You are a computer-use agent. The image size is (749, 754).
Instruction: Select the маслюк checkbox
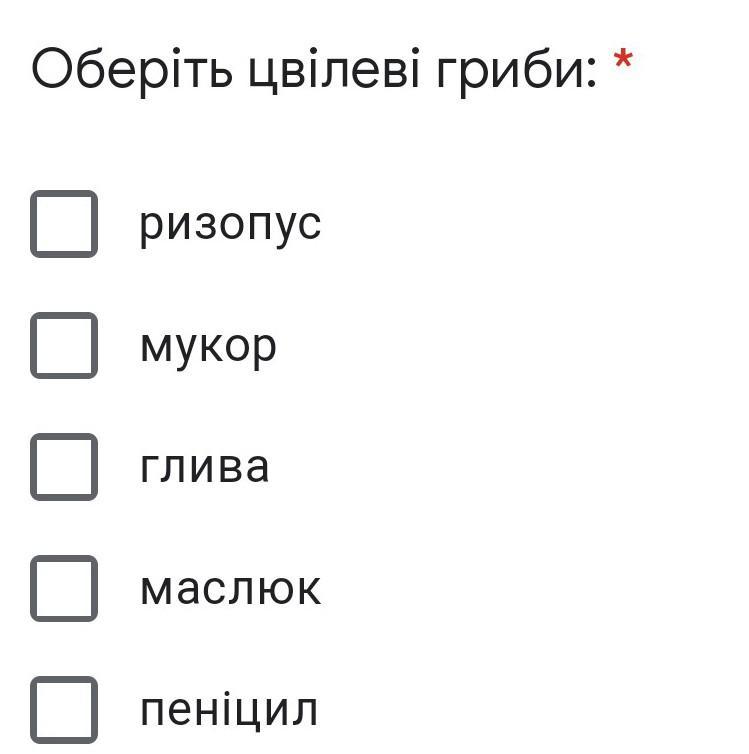click(x=64, y=589)
